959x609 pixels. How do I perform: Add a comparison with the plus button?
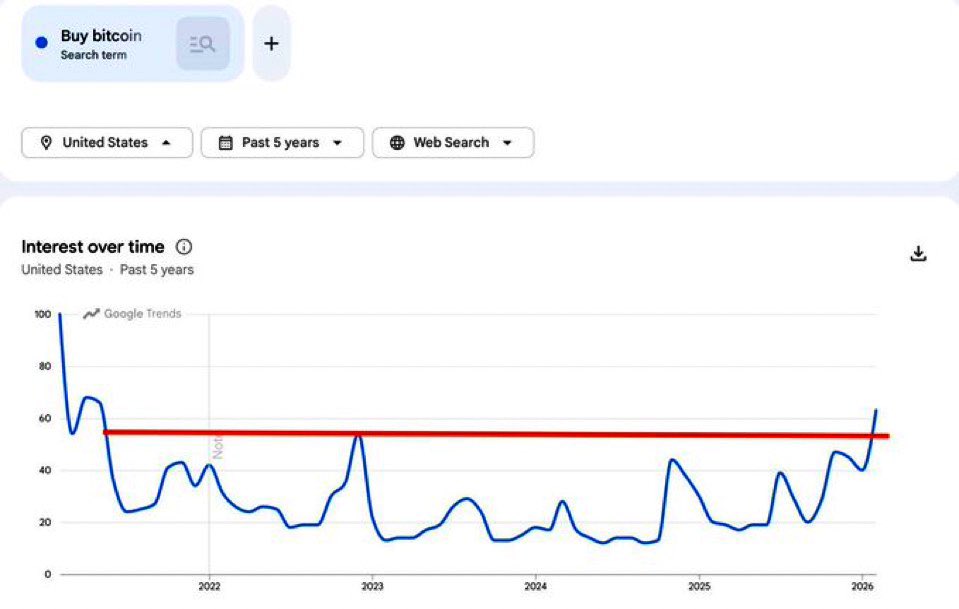271,43
